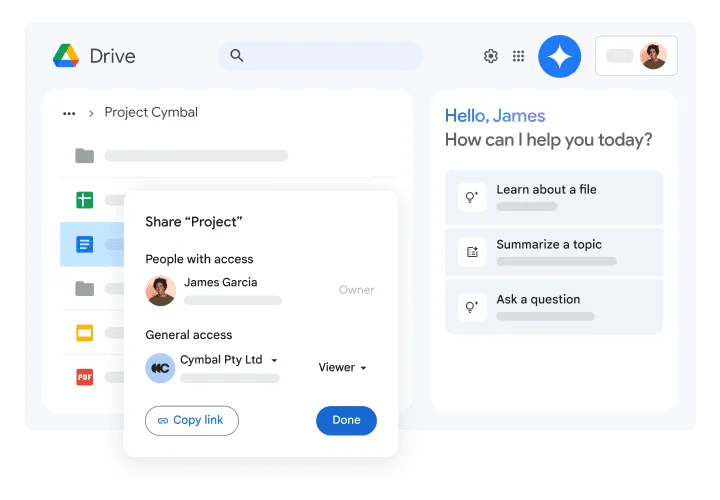Image resolution: width=720 pixels, height=500 pixels.
Task: Click the lightbulb icon for Ask a question
Action: point(472,307)
